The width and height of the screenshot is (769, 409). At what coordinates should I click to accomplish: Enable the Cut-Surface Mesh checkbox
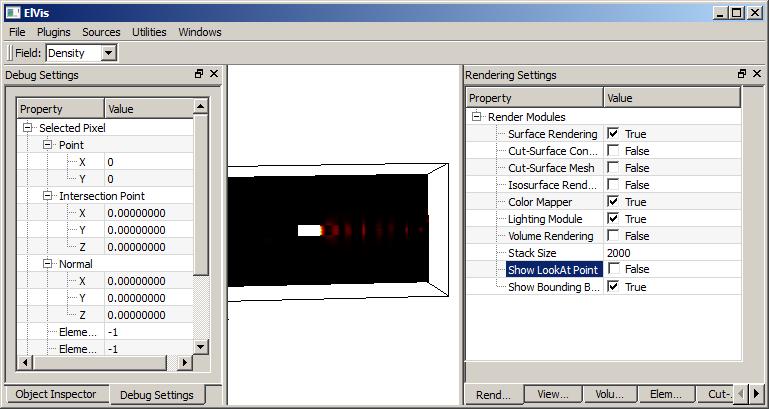click(x=613, y=168)
